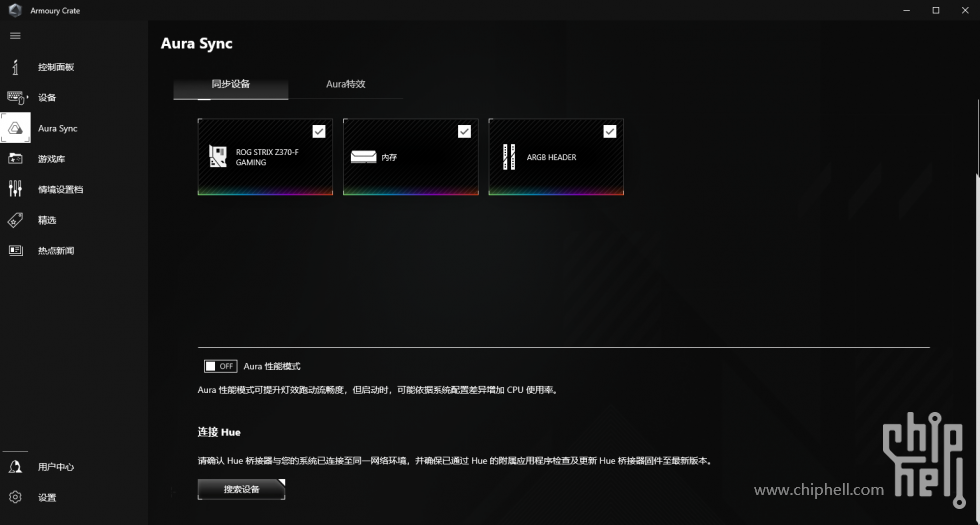Open the 用户中心 user center icon
980x525 pixels.
[x=16, y=467]
